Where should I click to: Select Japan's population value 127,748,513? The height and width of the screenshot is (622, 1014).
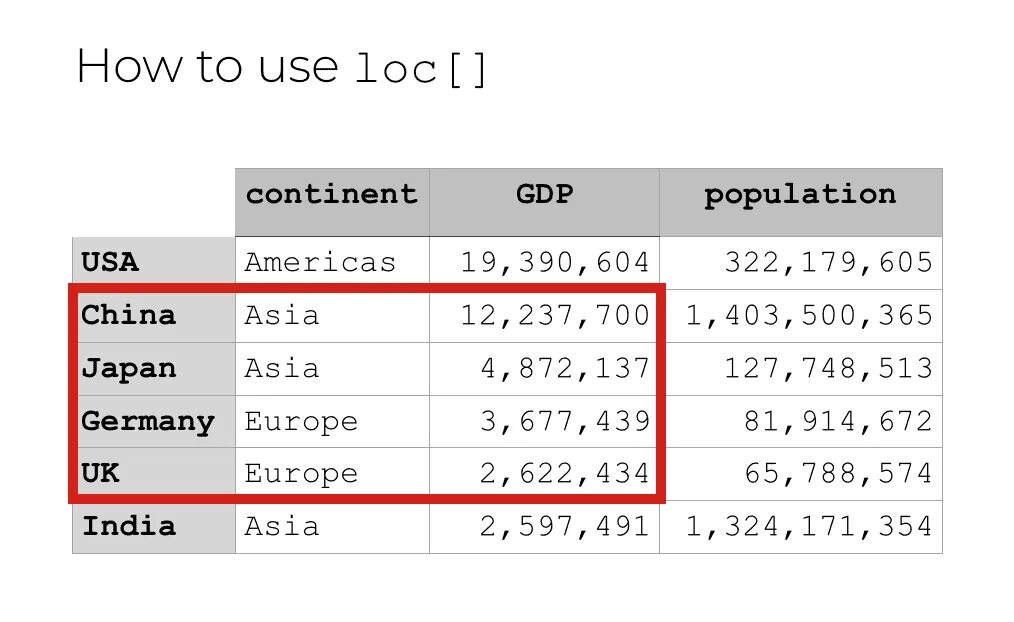pos(828,369)
